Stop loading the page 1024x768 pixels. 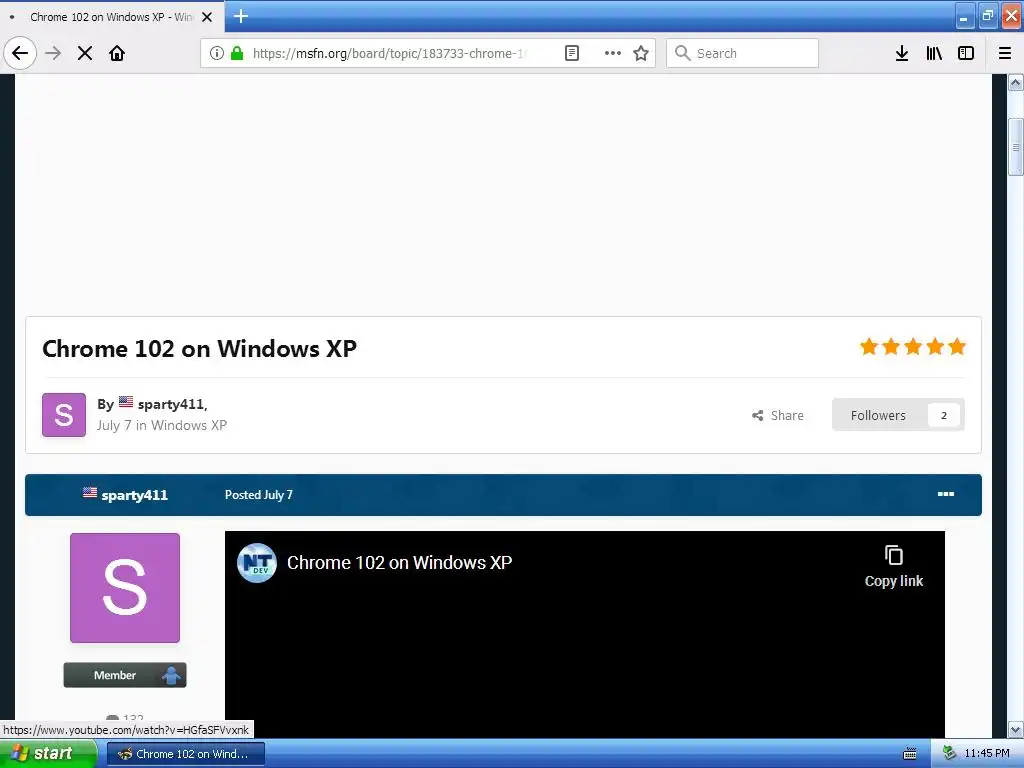(x=85, y=53)
